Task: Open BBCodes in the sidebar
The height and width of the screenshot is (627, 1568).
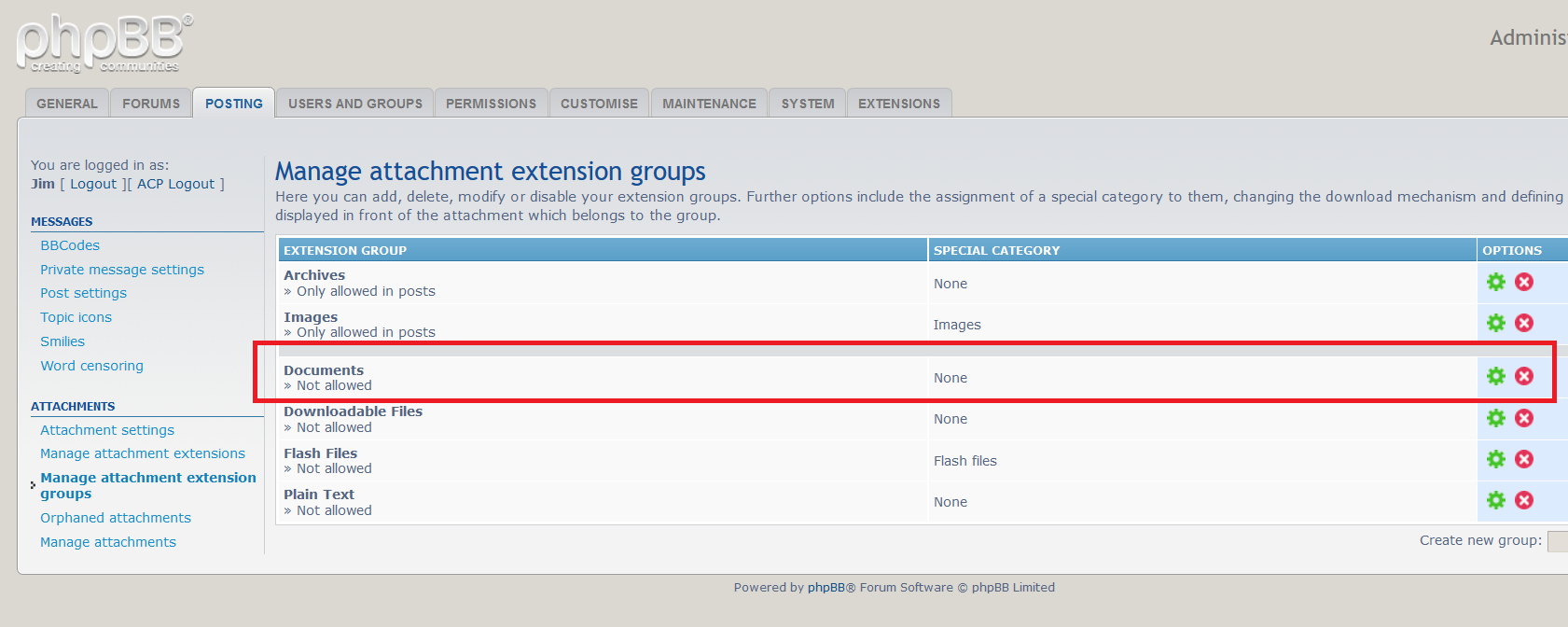Action: [70, 245]
